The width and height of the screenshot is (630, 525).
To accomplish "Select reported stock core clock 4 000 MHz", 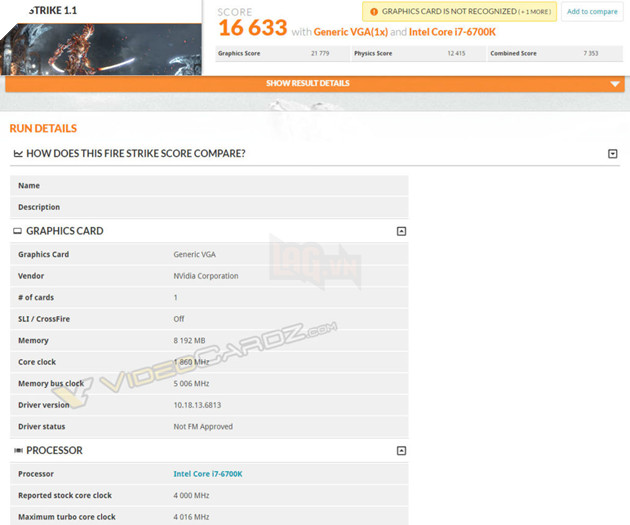I will tap(191, 496).
